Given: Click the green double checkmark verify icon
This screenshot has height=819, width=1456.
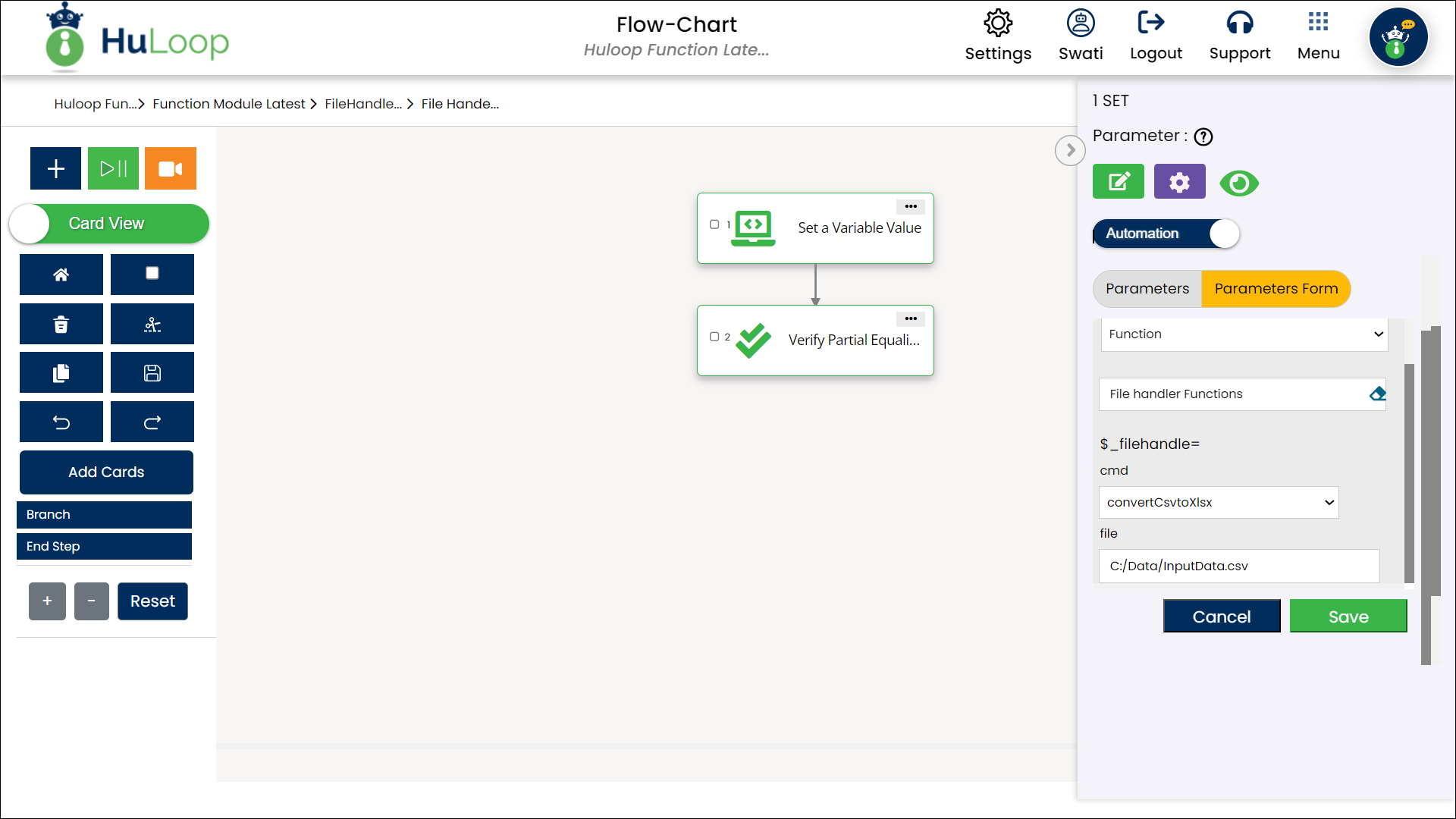Looking at the screenshot, I should click(x=753, y=340).
